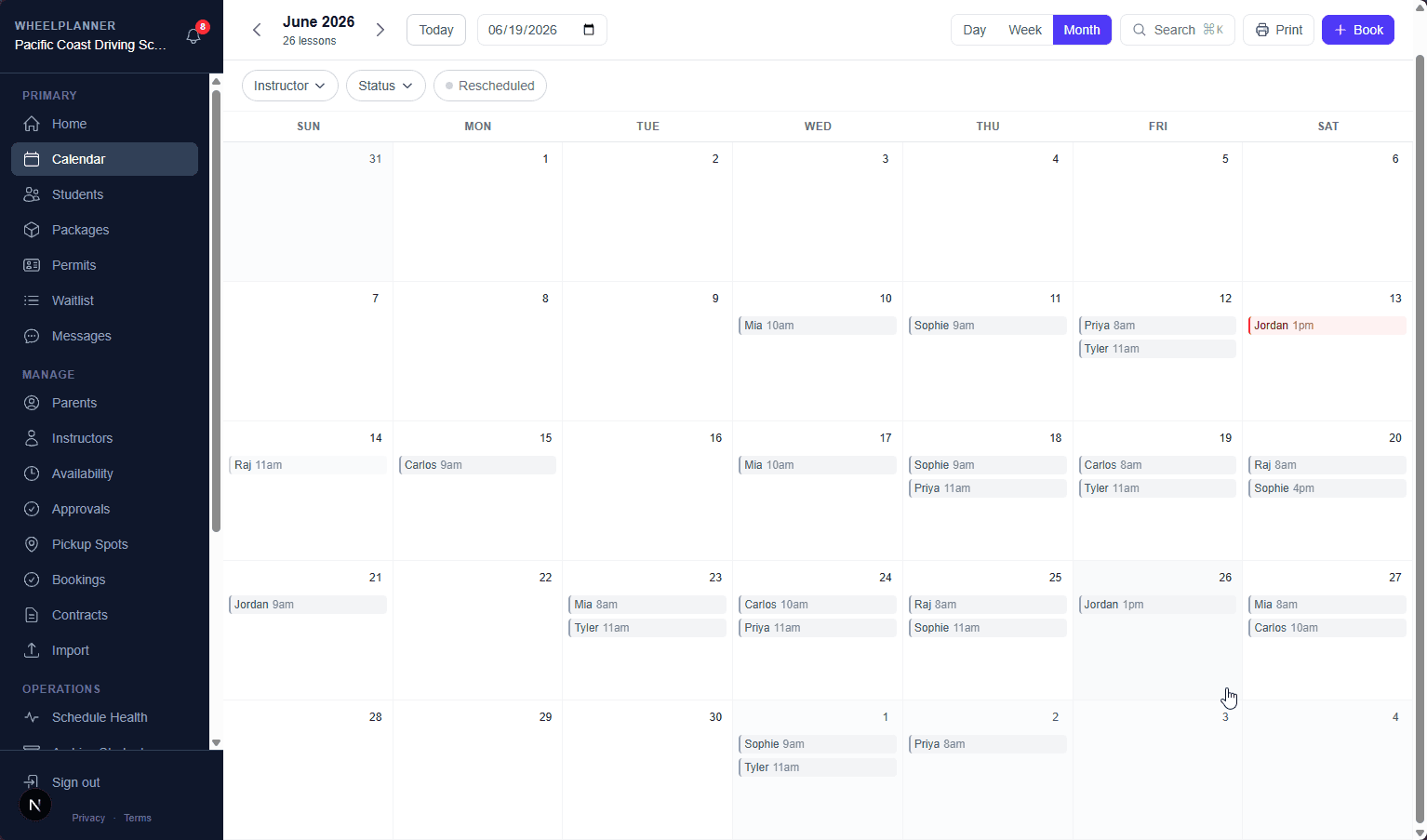Click the Pickup Spots pin icon
The image size is (1427, 840).
click(x=32, y=544)
